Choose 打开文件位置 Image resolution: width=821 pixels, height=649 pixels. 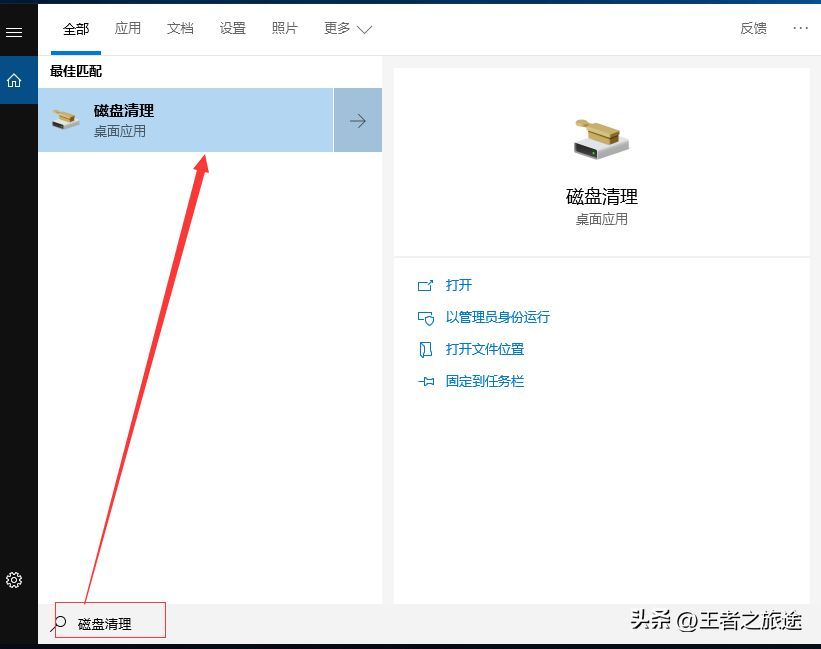click(x=485, y=349)
